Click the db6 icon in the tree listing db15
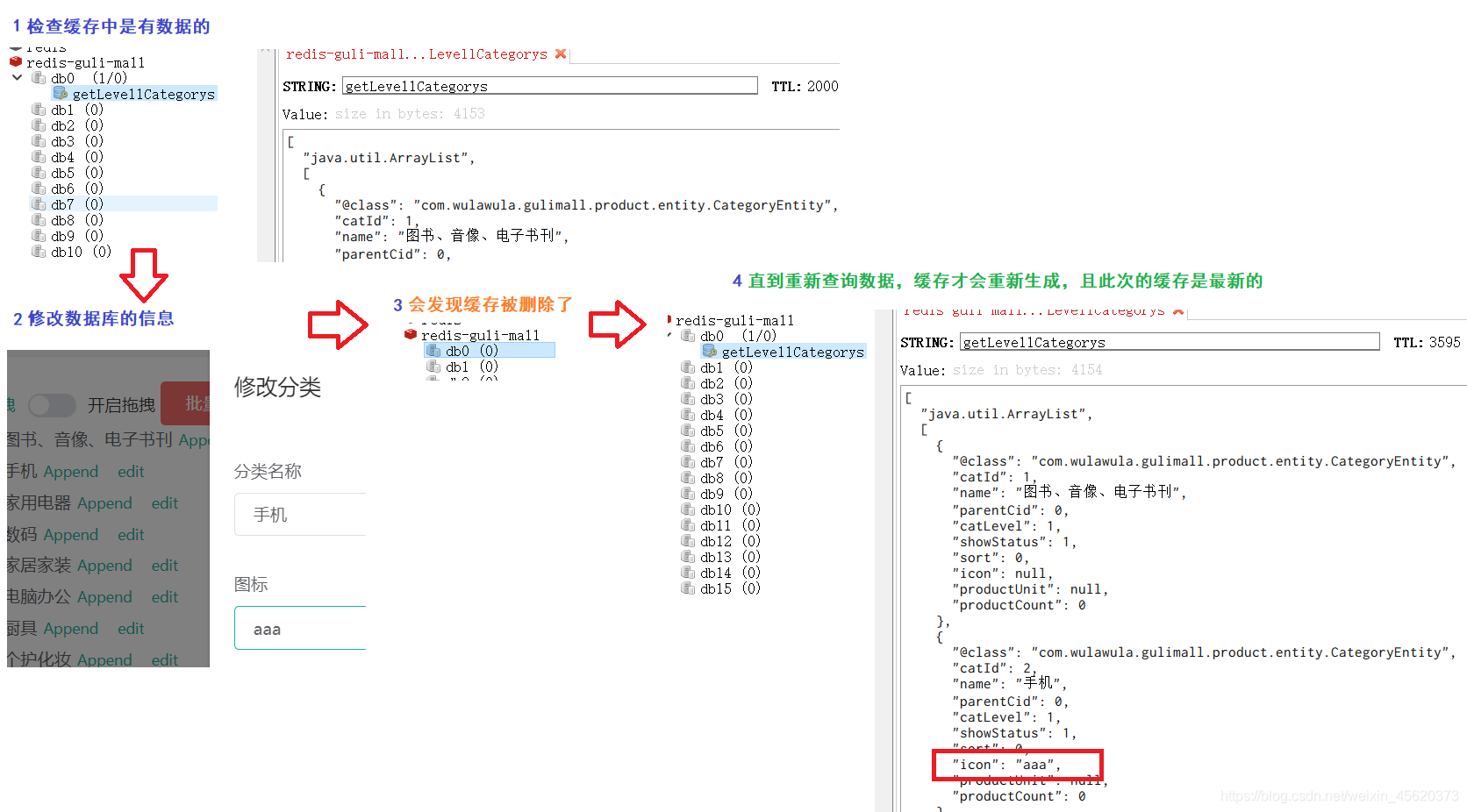Viewport: 1467px width, 812px height. [688, 446]
